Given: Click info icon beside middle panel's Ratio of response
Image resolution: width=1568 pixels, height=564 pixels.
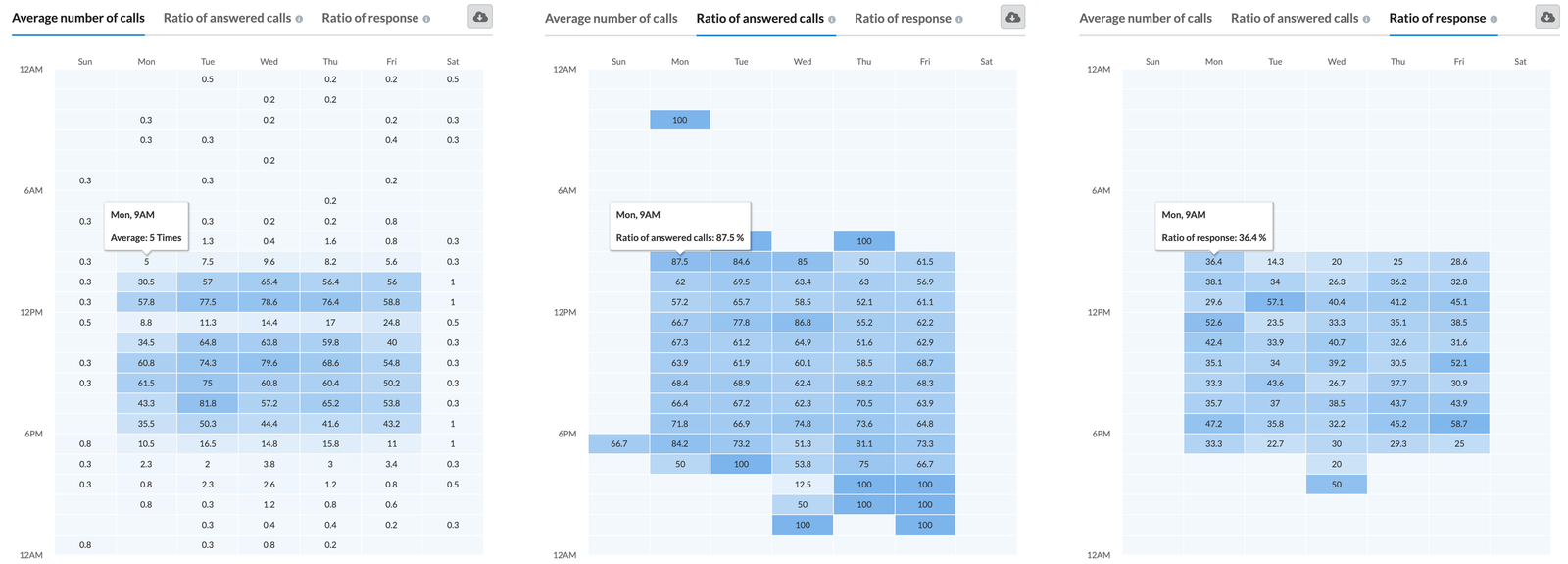Looking at the screenshot, I should point(959,19).
